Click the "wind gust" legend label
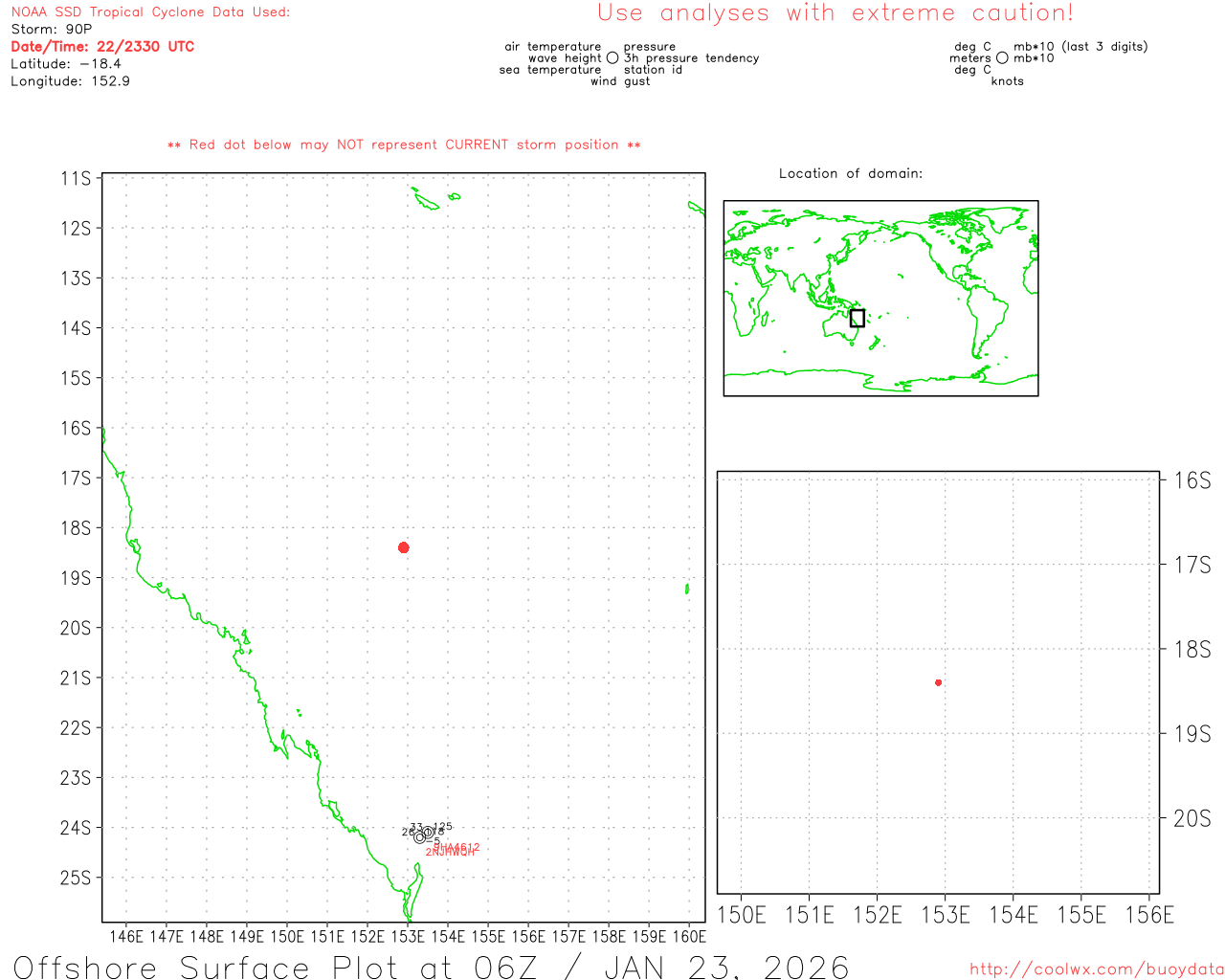 point(620,81)
